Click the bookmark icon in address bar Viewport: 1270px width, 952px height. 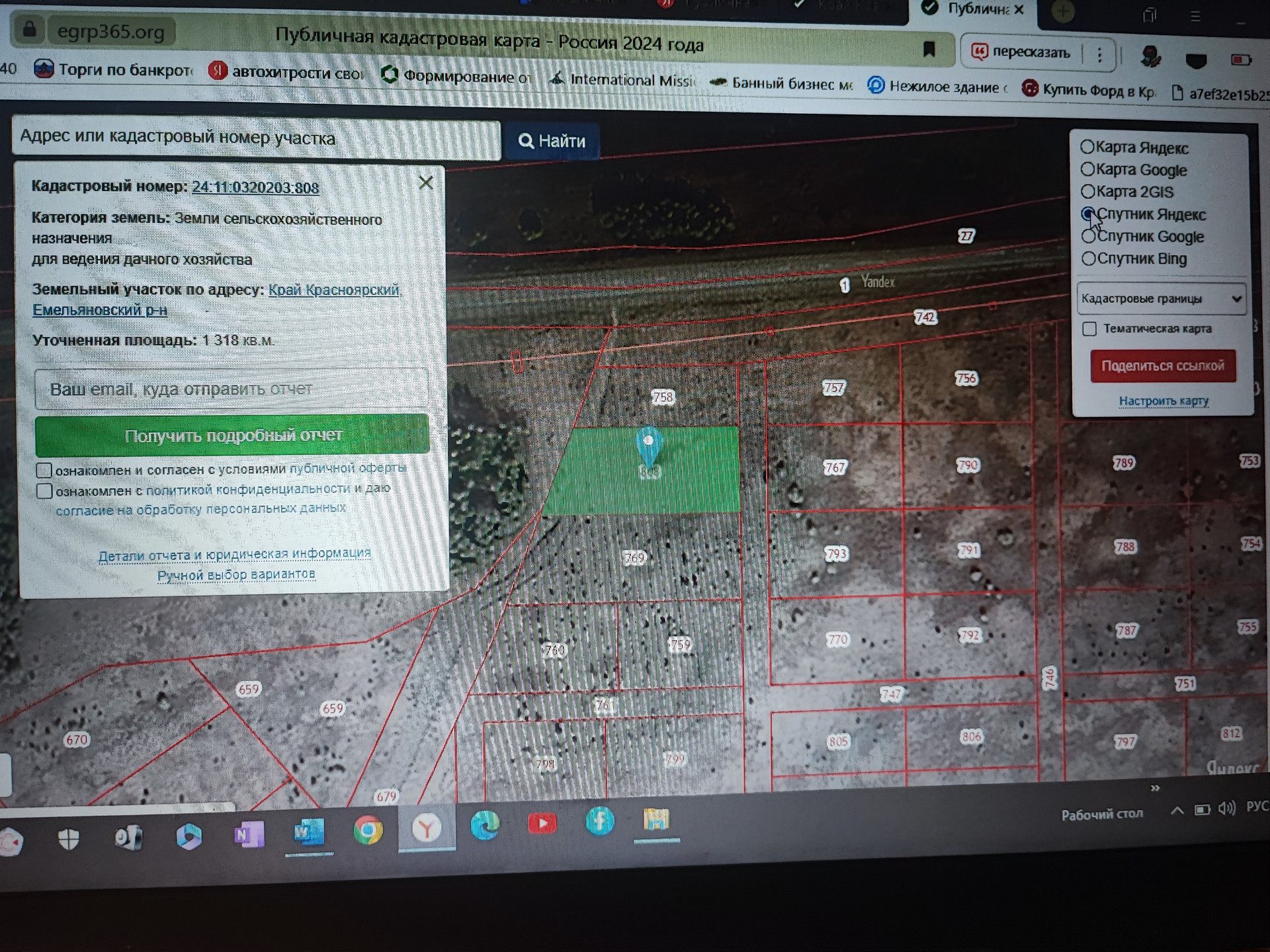click(x=929, y=48)
